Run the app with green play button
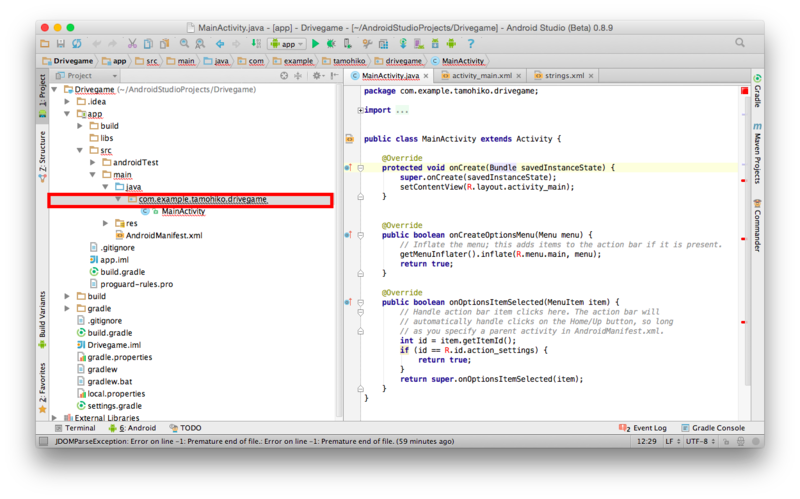The image size is (800, 499). pos(315,44)
